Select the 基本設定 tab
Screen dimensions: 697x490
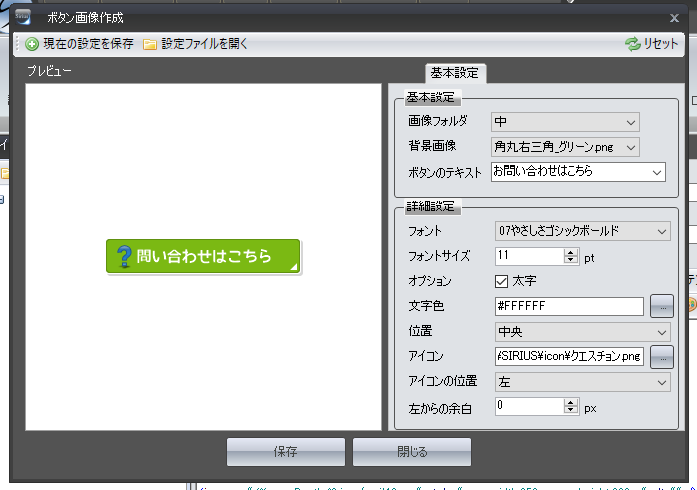click(455, 73)
